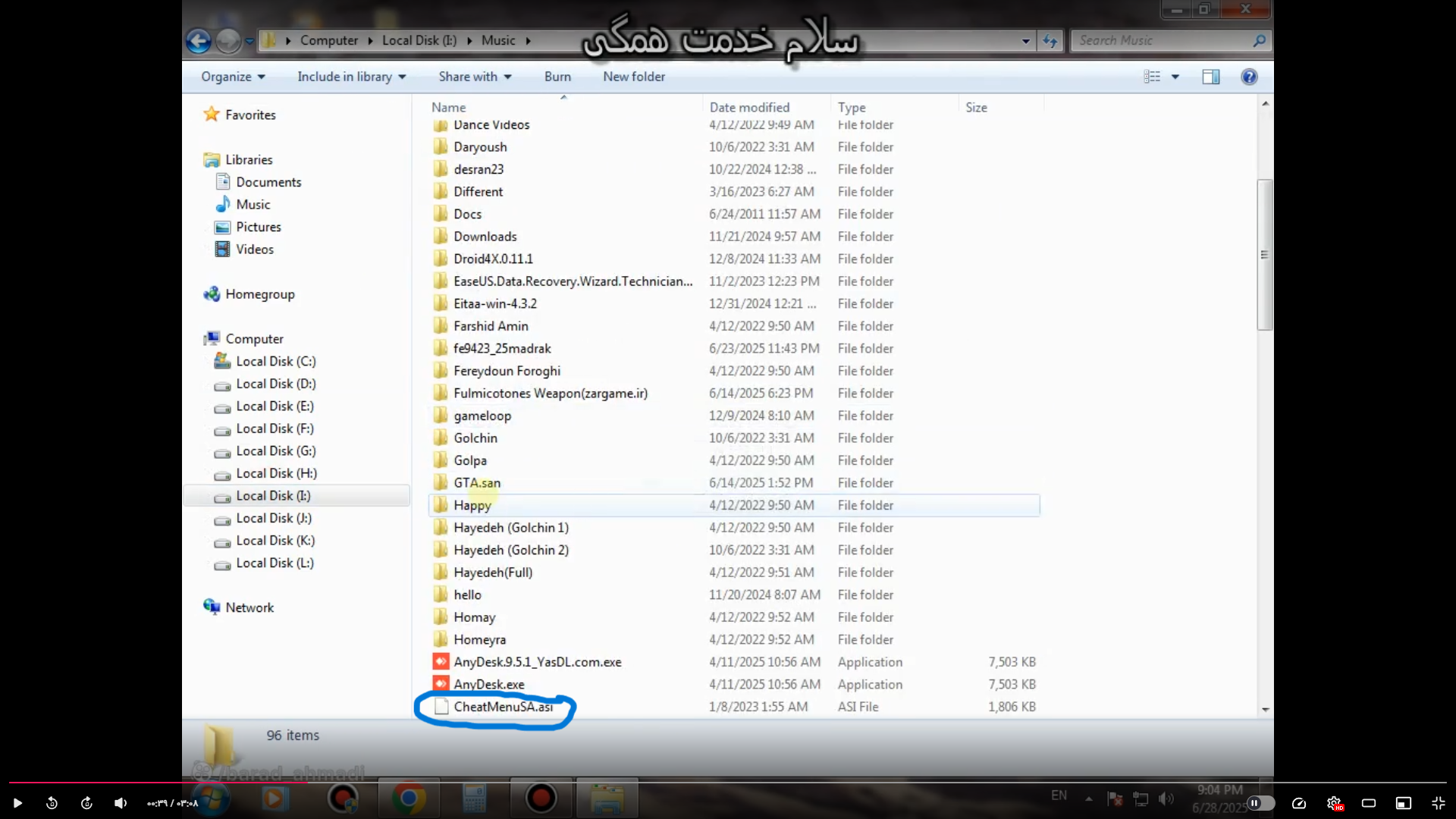Click the forward 10 seconds icon
Screen dimensions: 1456x819
[x=86, y=803]
